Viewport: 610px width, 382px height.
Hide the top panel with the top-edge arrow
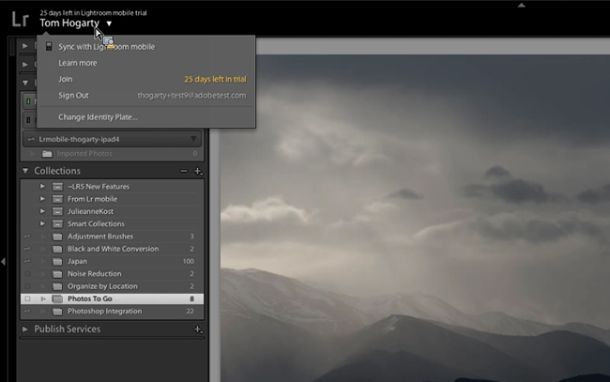pyautogui.click(x=521, y=5)
